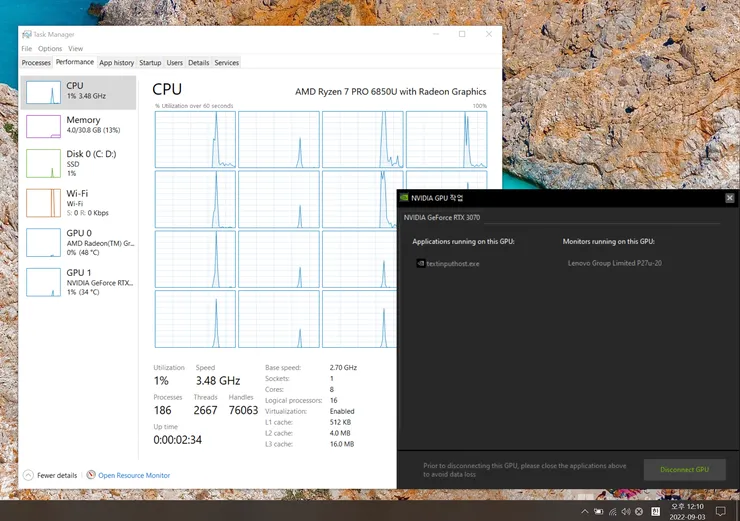Screen dimensions: 740x521
Task: Open the Options menu in Task Manager
Action: (50, 49)
